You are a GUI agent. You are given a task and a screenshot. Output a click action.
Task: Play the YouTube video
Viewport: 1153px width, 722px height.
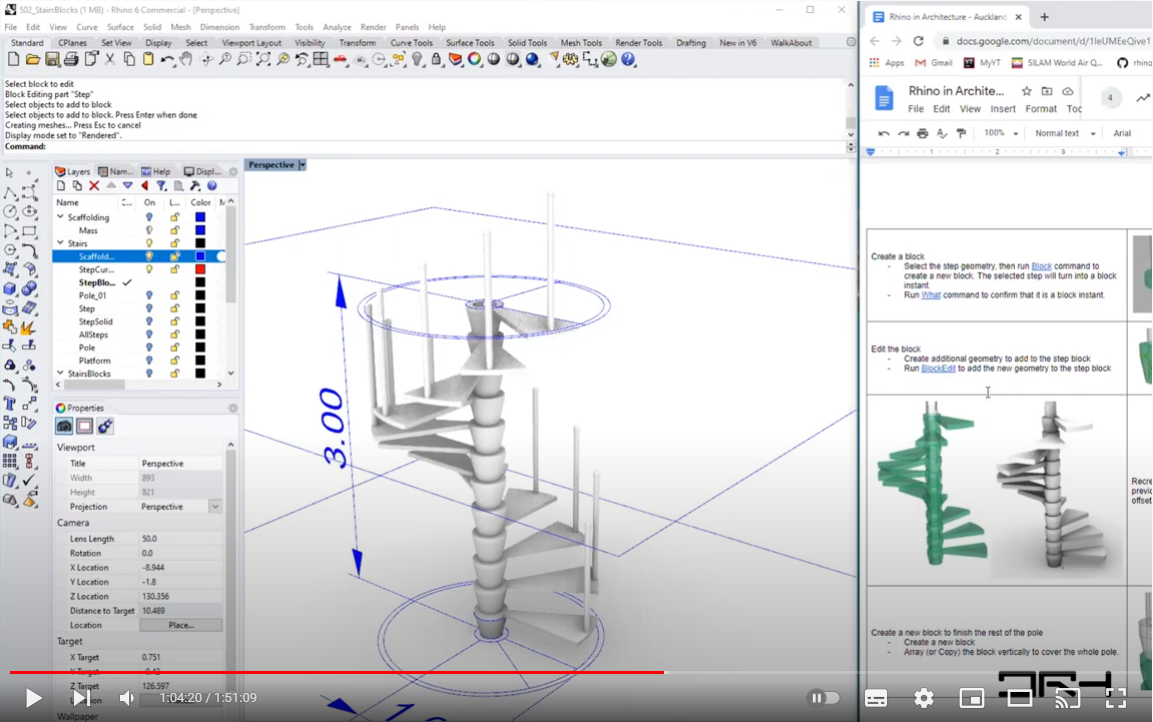[33, 698]
